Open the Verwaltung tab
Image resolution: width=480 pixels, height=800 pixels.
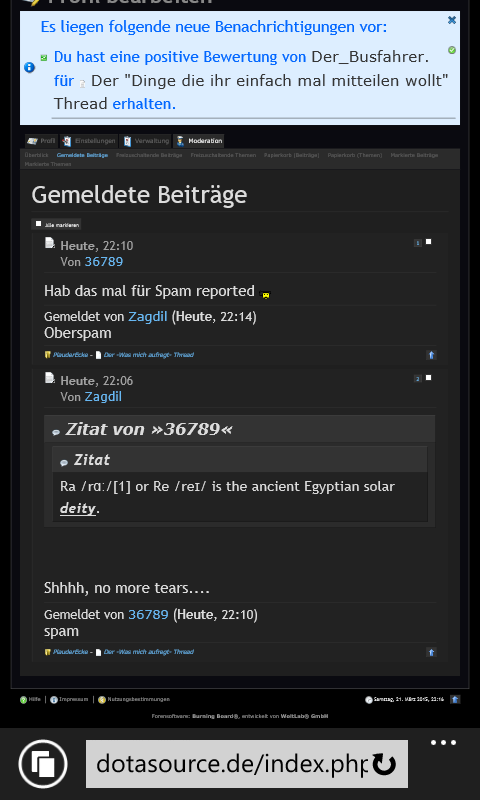pyautogui.click(x=146, y=141)
